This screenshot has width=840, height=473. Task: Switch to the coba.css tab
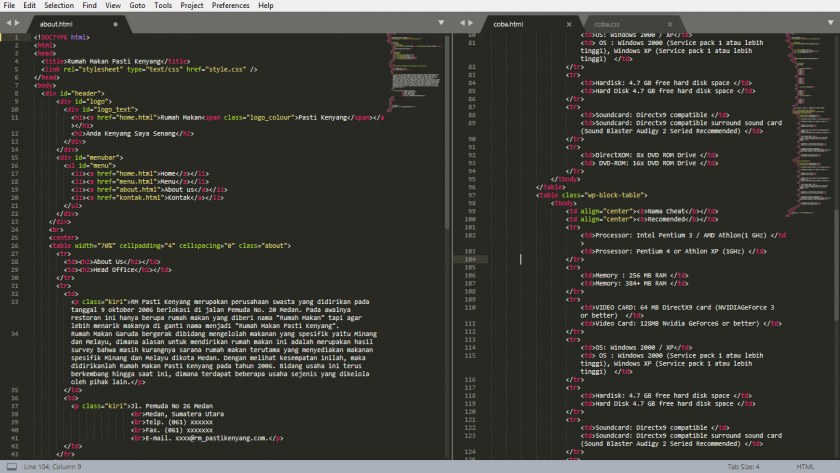point(608,23)
